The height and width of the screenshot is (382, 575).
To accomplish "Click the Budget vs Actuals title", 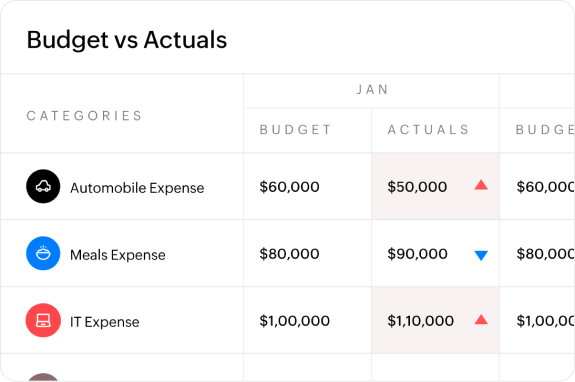I will (127, 40).
